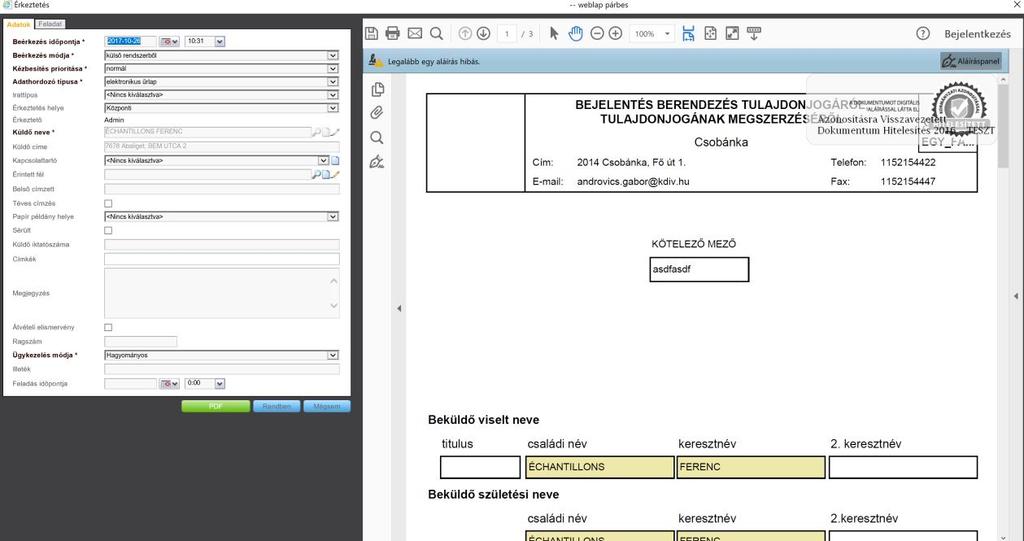Show attachments with the paperclip icon
The height and width of the screenshot is (541, 1024).
point(377,113)
